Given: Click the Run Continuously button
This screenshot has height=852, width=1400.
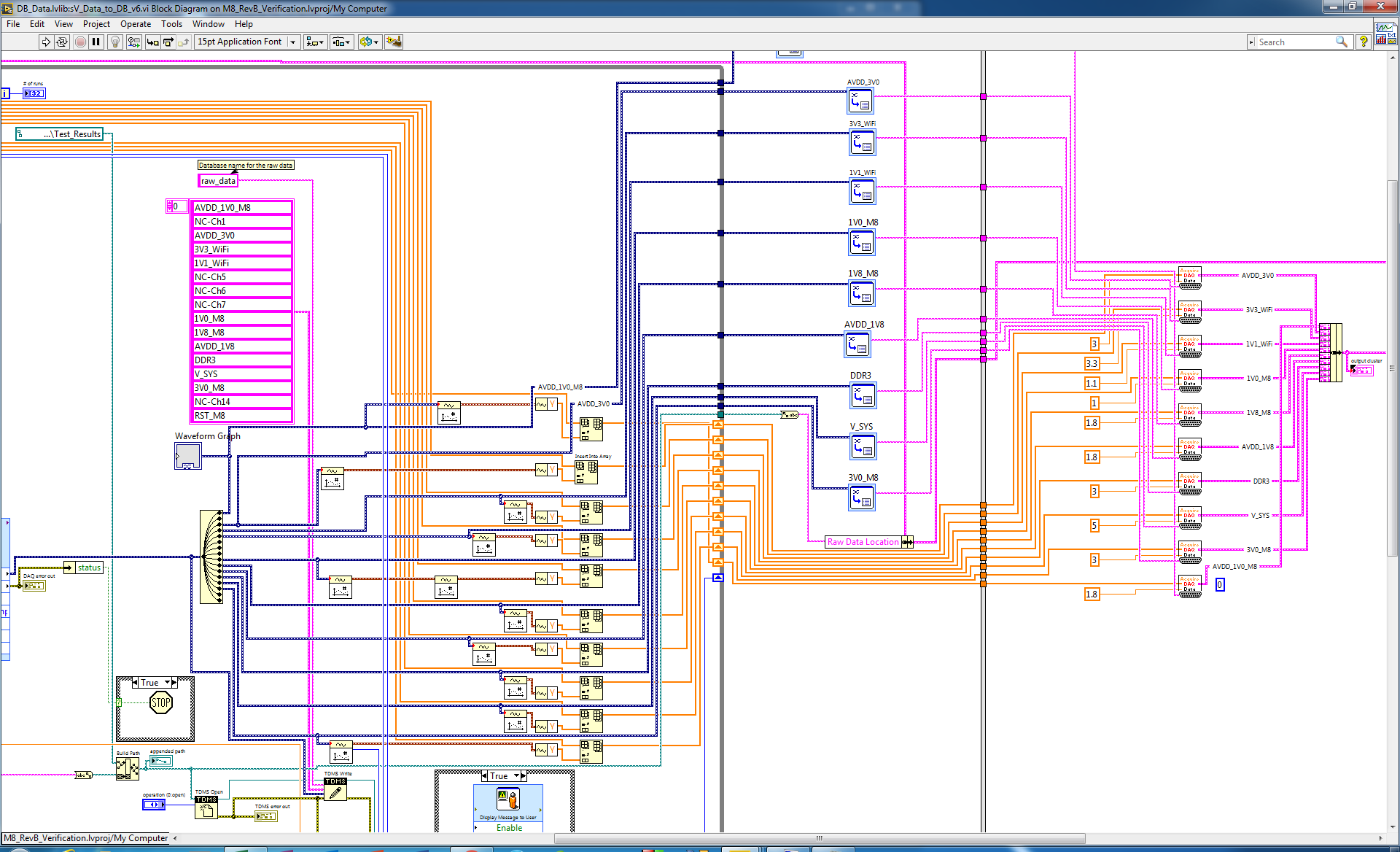Looking at the screenshot, I should [x=62, y=42].
